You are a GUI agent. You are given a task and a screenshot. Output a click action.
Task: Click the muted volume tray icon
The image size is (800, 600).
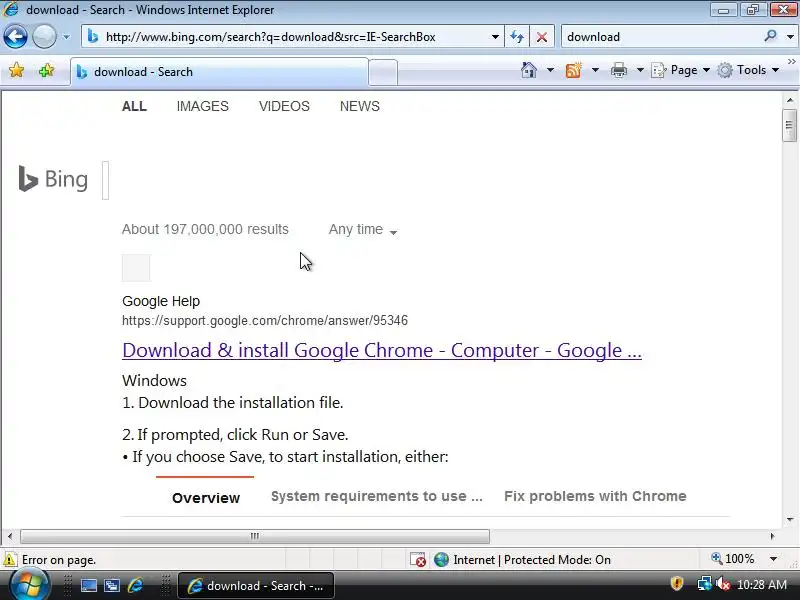(x=723, y=584)
